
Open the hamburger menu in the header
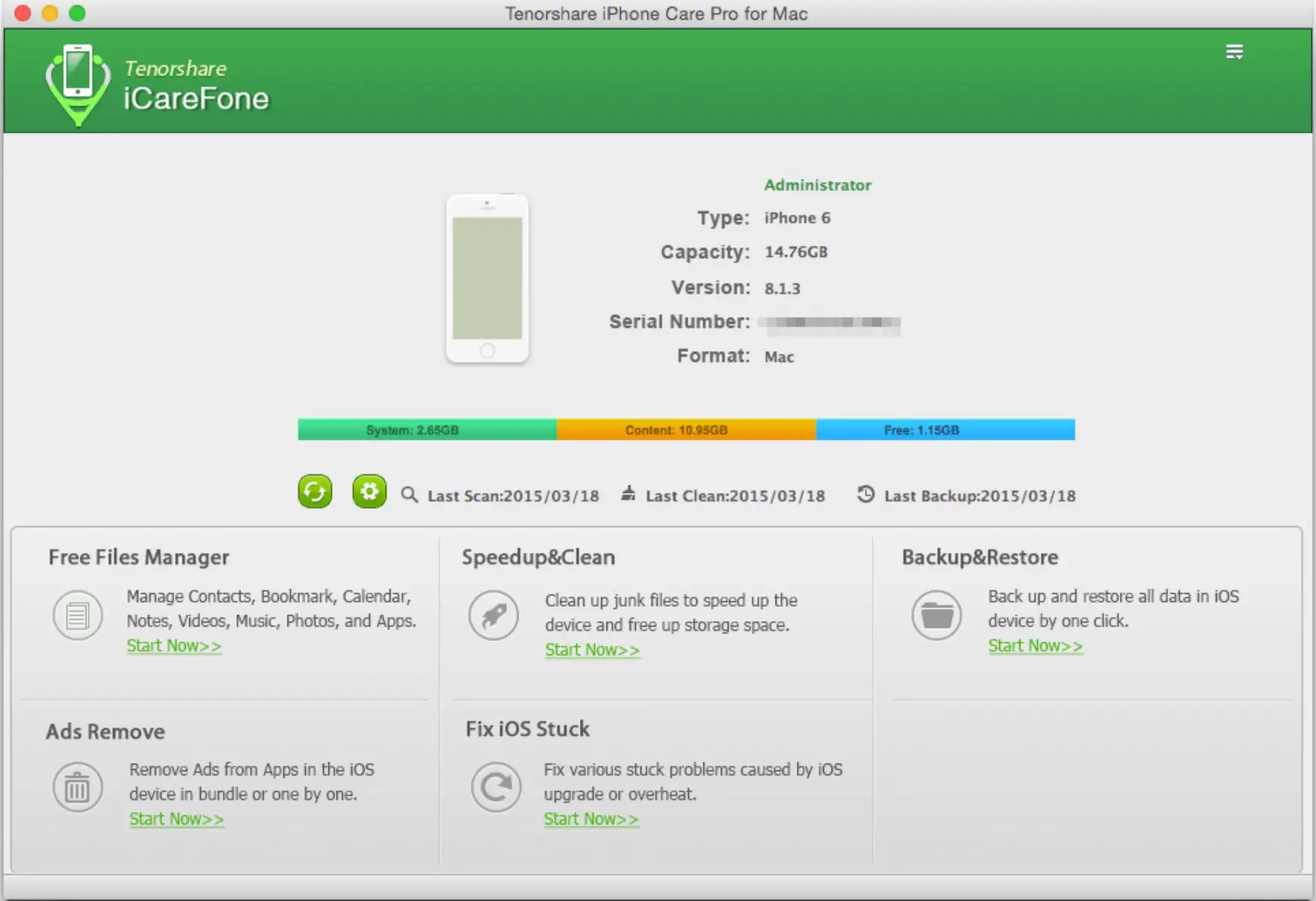[1234, 52]
